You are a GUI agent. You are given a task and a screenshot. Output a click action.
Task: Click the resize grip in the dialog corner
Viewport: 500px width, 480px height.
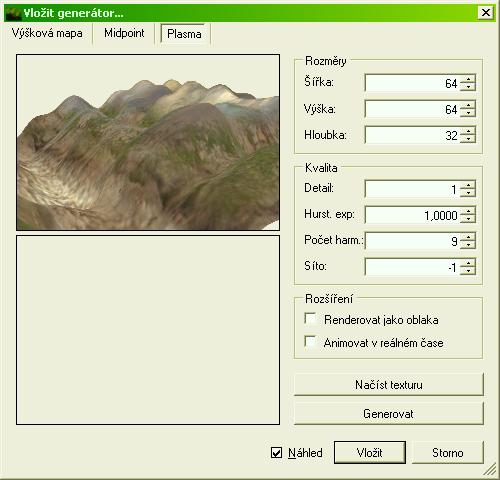point(490,469)
